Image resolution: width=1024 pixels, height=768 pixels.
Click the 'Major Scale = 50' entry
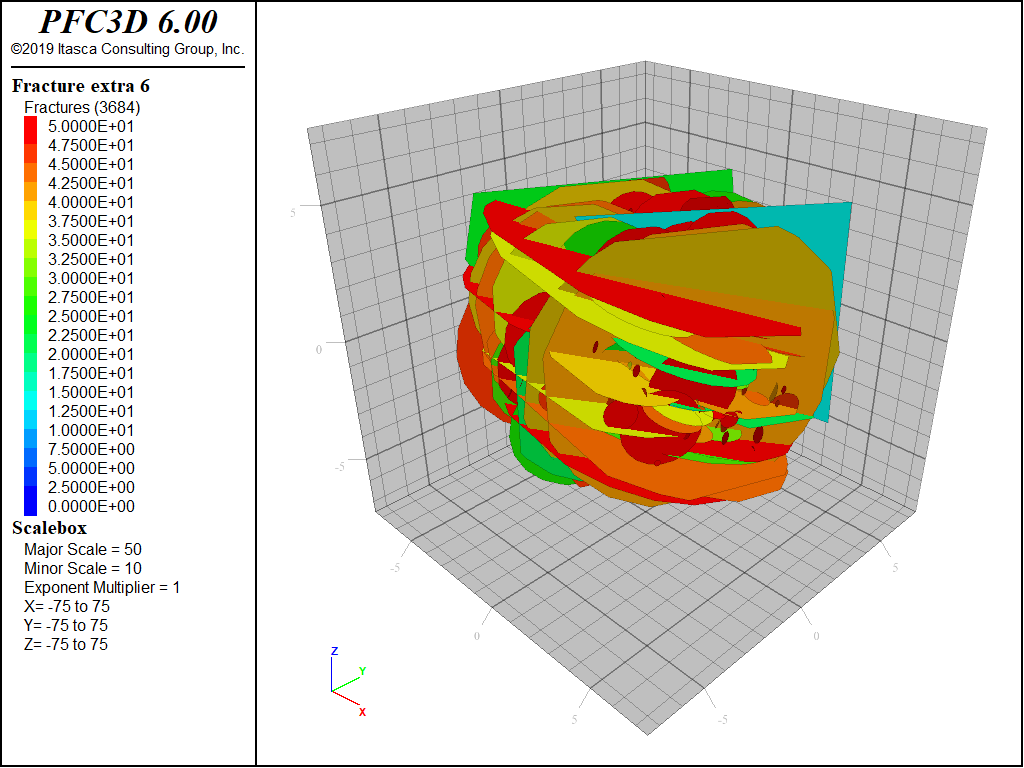click(x=83, y=549)
